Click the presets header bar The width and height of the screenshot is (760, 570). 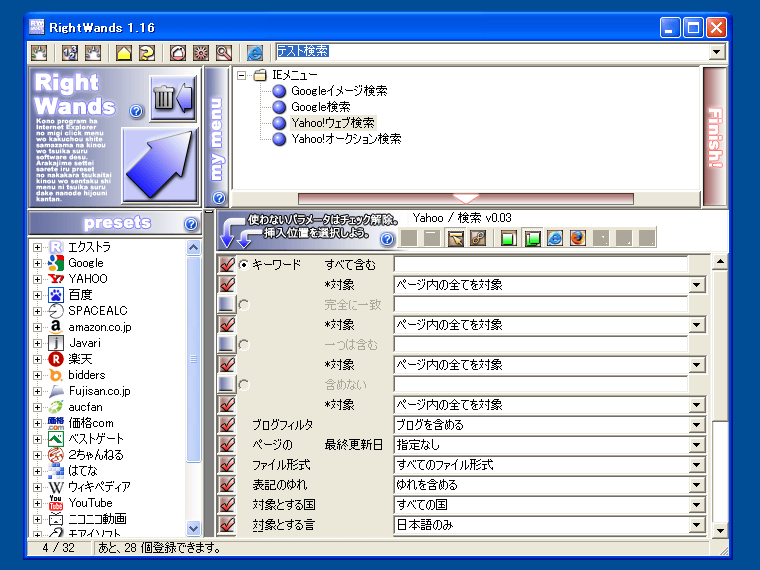point(116,223)
